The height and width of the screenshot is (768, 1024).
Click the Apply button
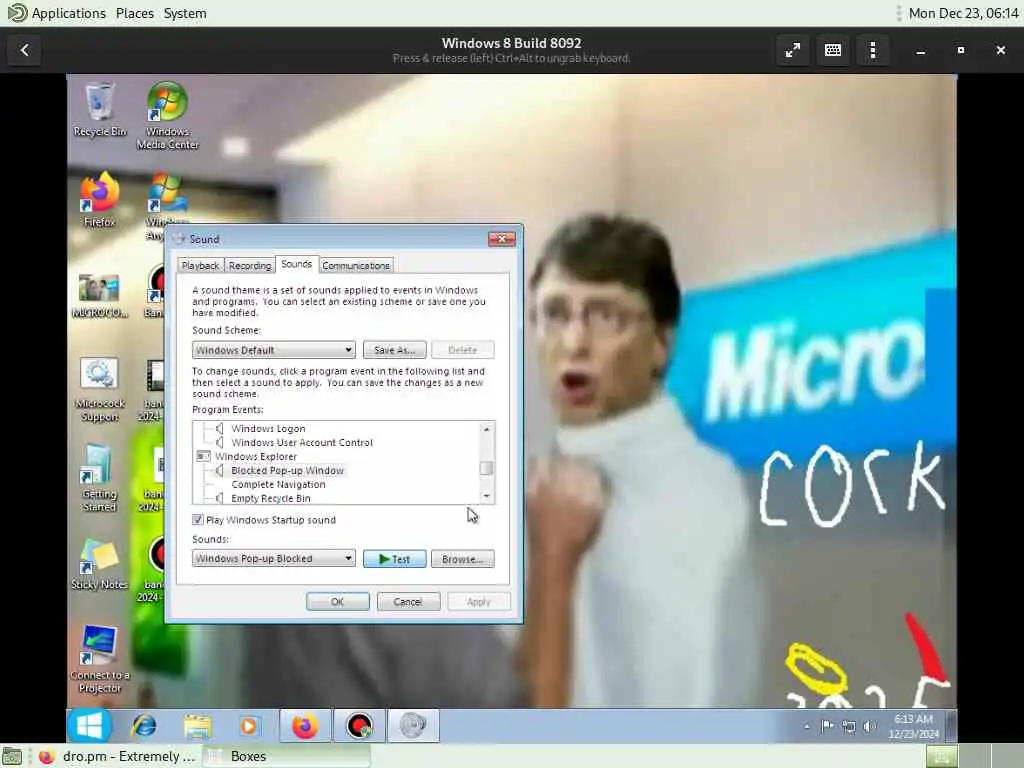tap(479, 601)
